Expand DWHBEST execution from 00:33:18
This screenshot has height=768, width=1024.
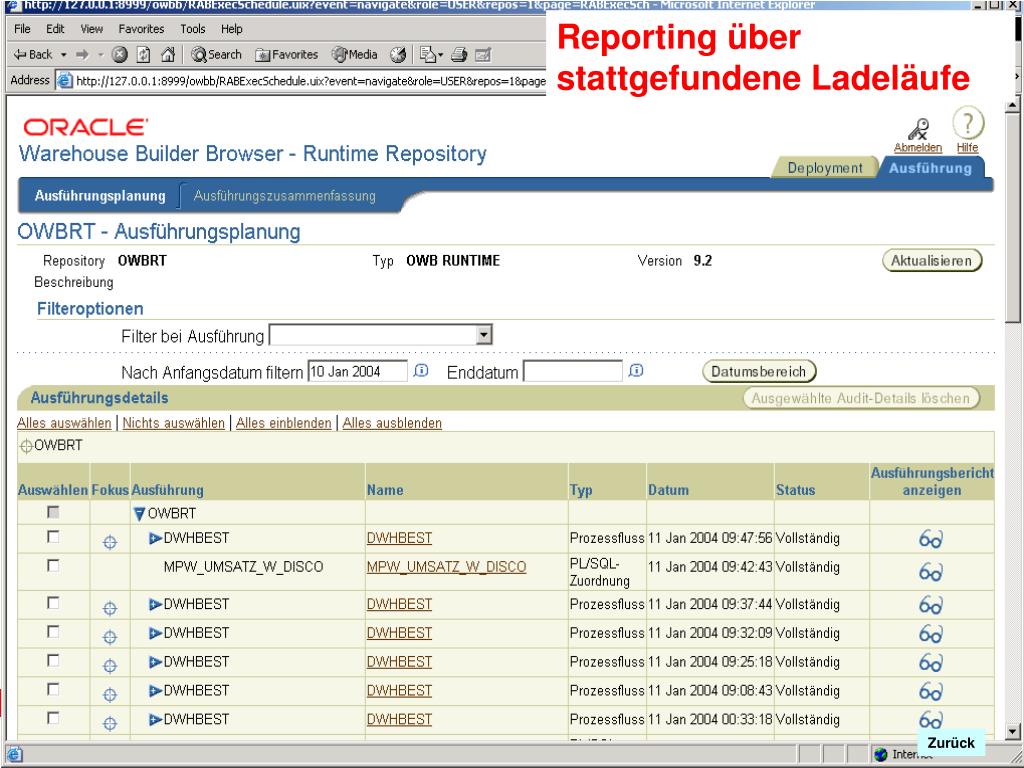[155, 719]
